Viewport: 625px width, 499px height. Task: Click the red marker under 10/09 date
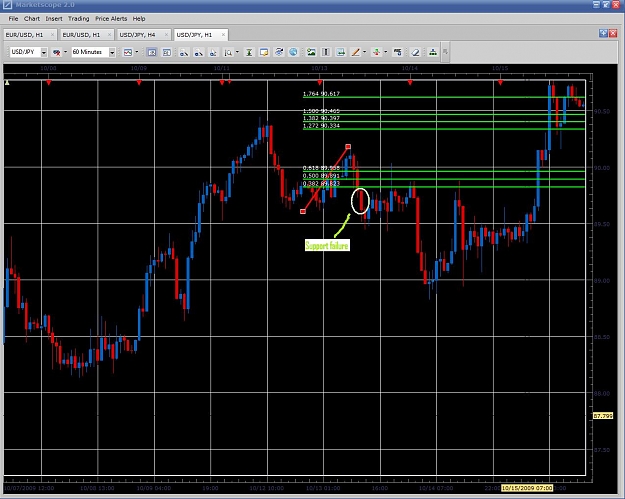tap(139, 83)
